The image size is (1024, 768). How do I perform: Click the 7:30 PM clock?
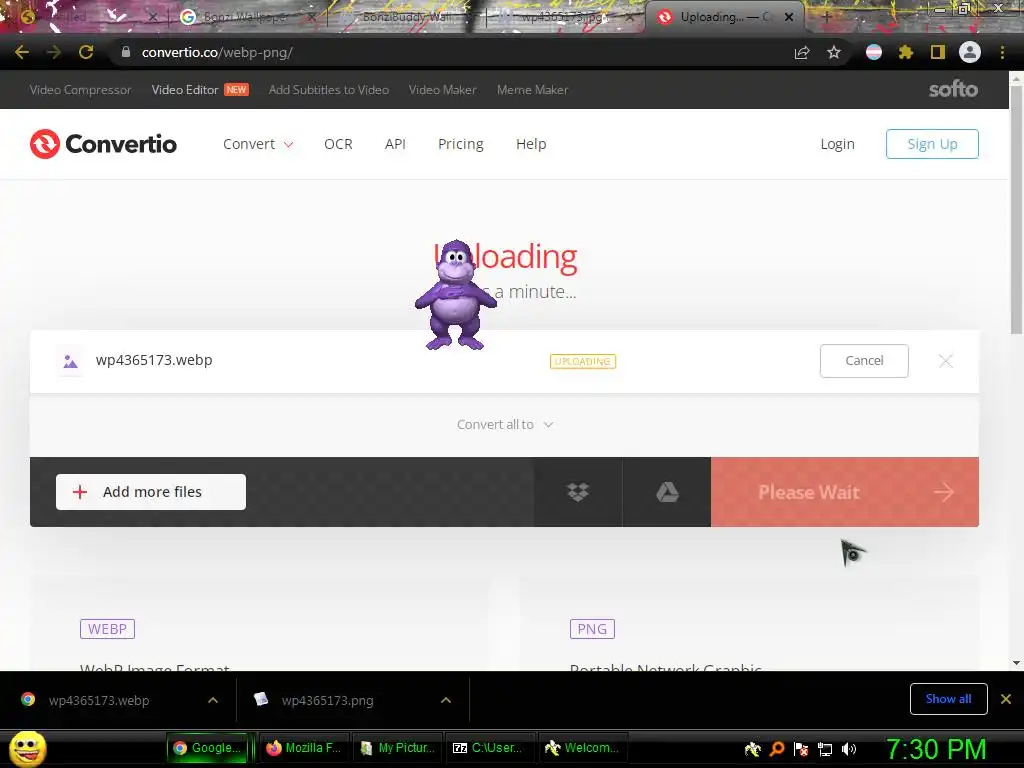(935, 749)
